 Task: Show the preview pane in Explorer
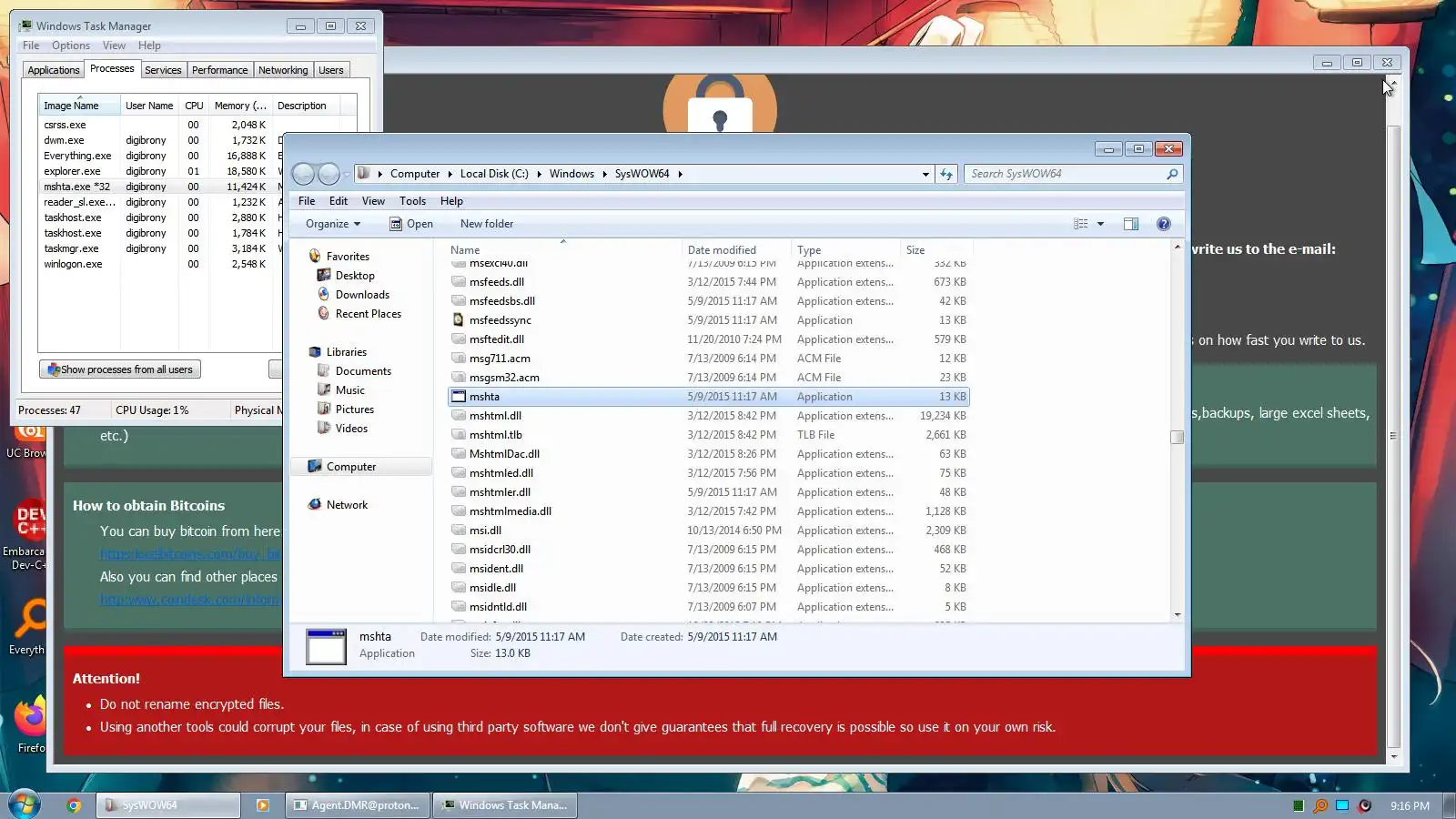click(1131, 224)
